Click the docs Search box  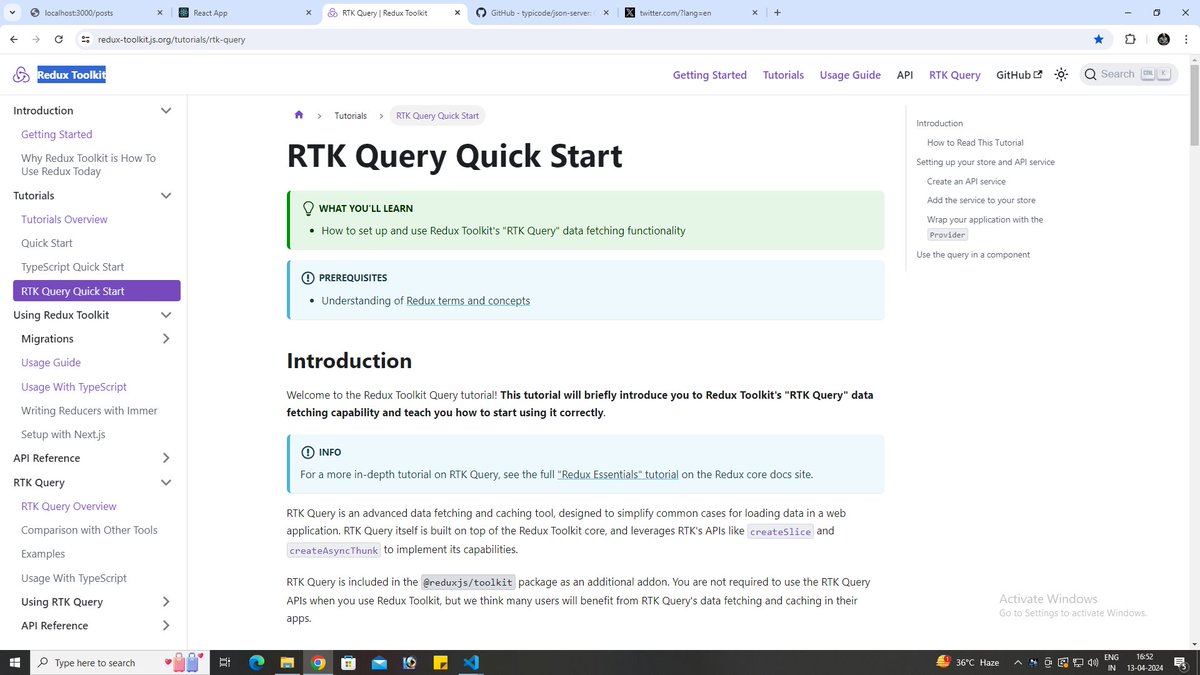tap(1129, 74)
